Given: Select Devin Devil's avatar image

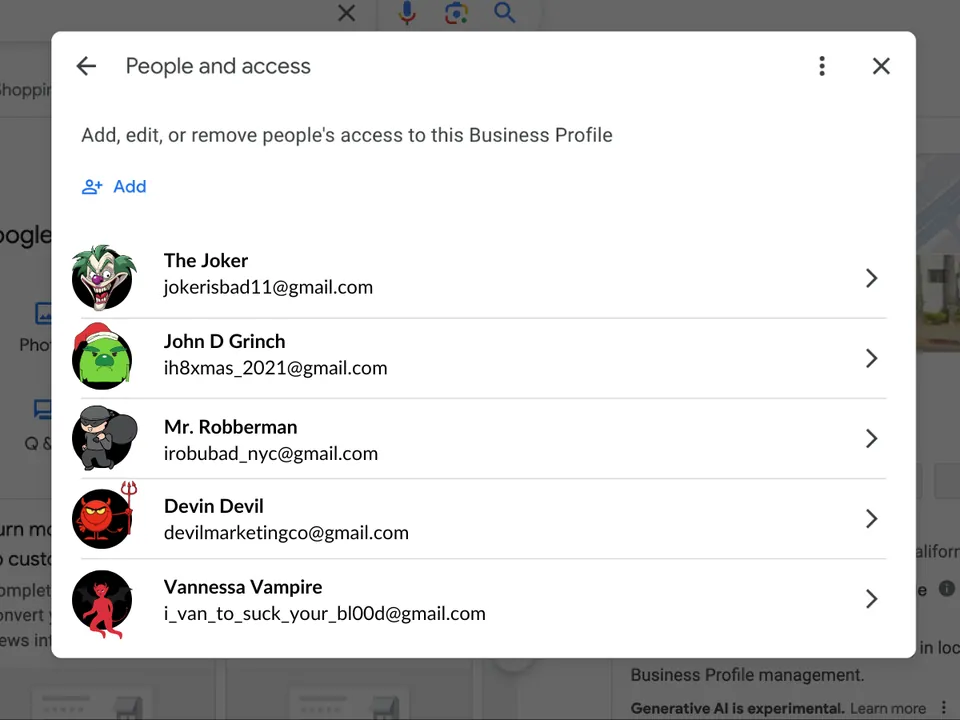Looking at the screenshot, I should [104, 517].
